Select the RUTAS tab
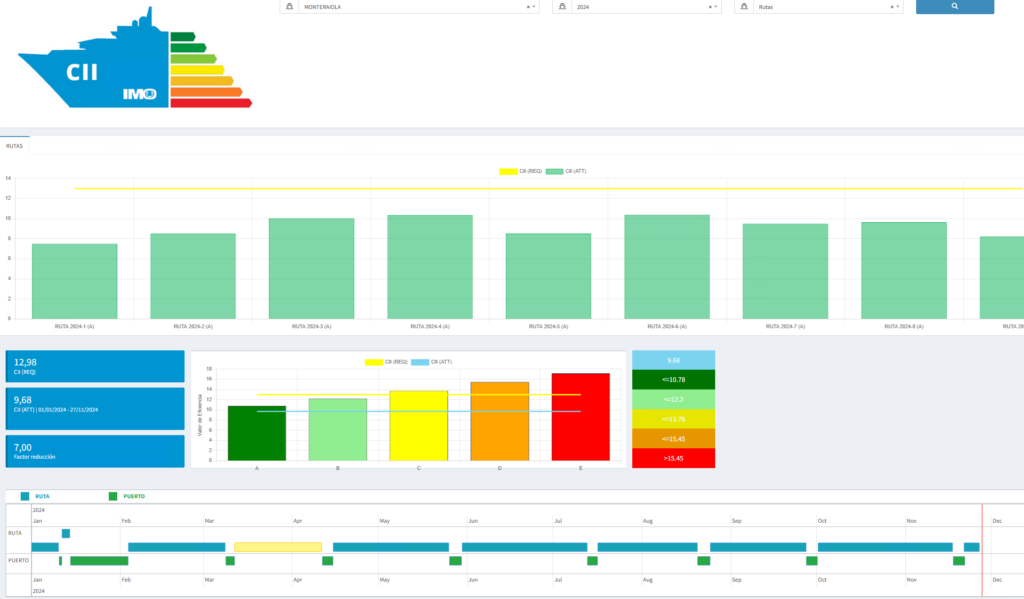 click(15, 145)
